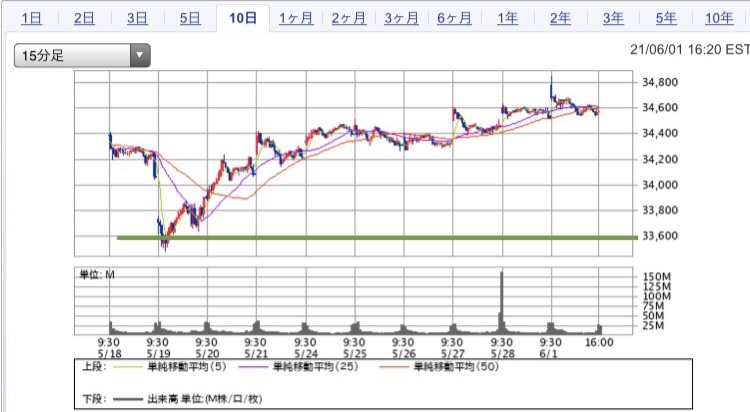The image size is (750, 412).
Task: Click the 単純移動平均(25) legend entry
Action: point(298,367)
